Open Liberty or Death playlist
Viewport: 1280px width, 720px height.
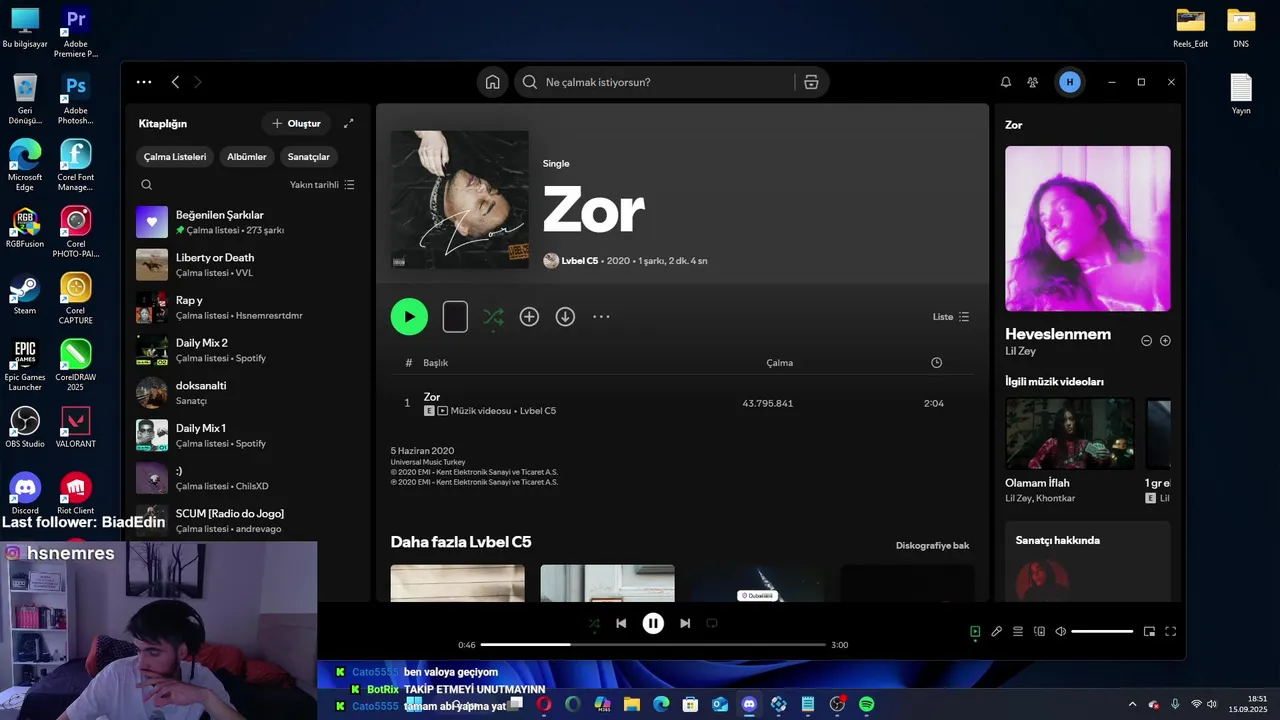(x=248, y=265)
